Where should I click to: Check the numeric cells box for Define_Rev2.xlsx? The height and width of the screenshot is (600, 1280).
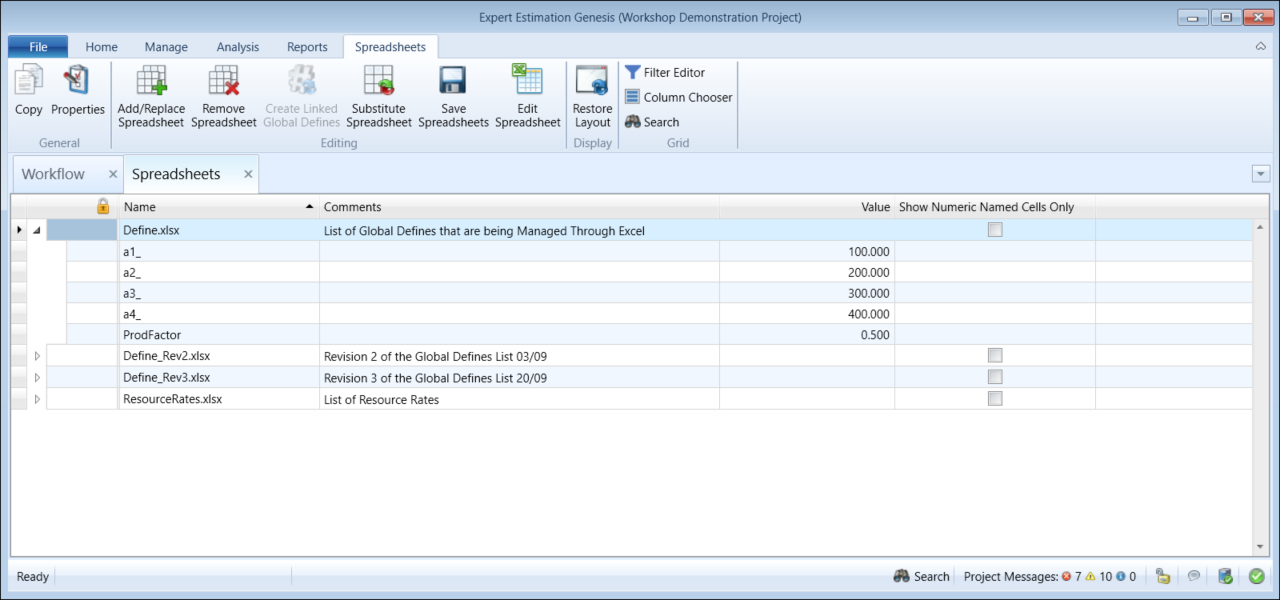click(994, 356)
